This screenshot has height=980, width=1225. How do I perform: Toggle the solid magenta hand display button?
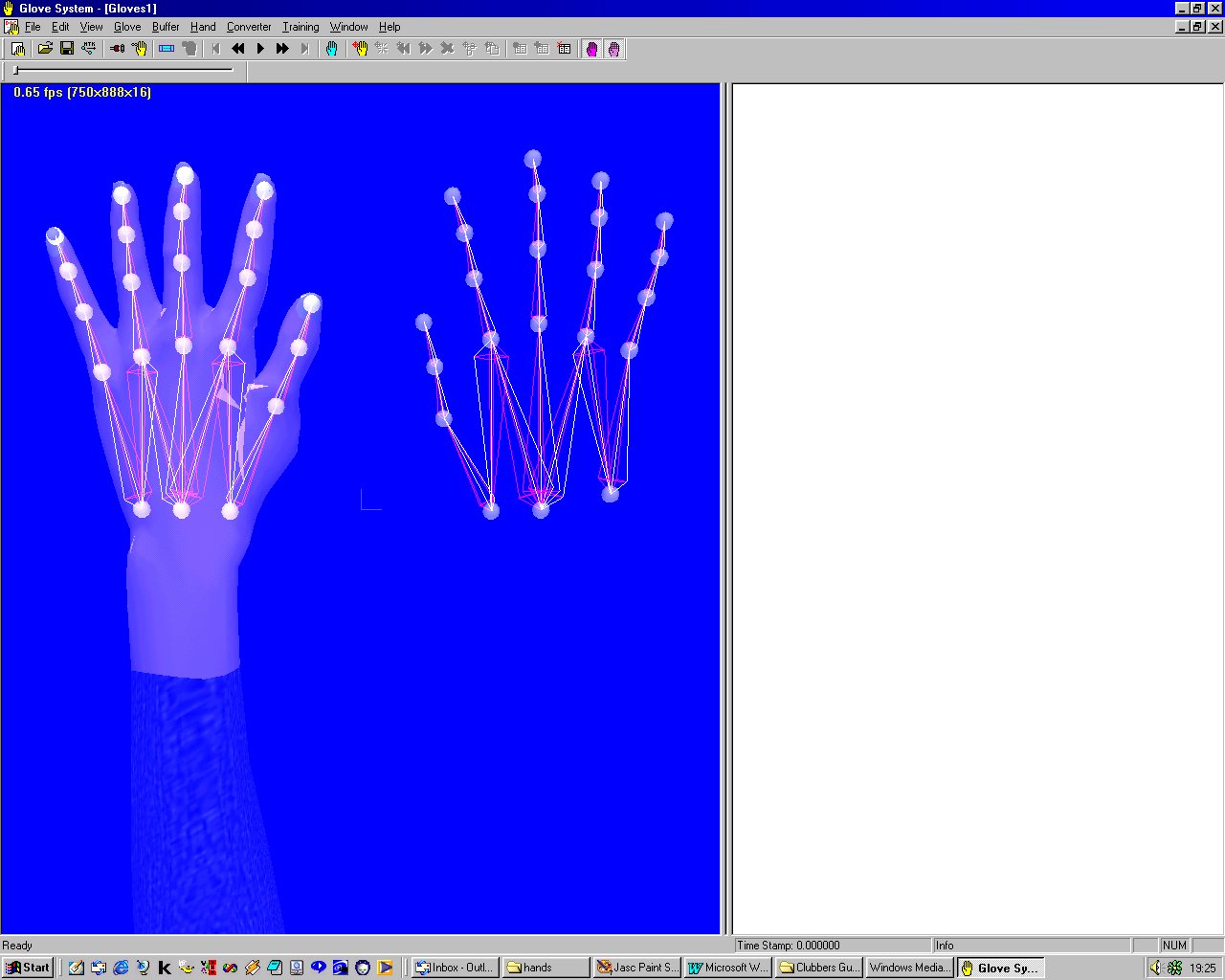pos(591,49)
